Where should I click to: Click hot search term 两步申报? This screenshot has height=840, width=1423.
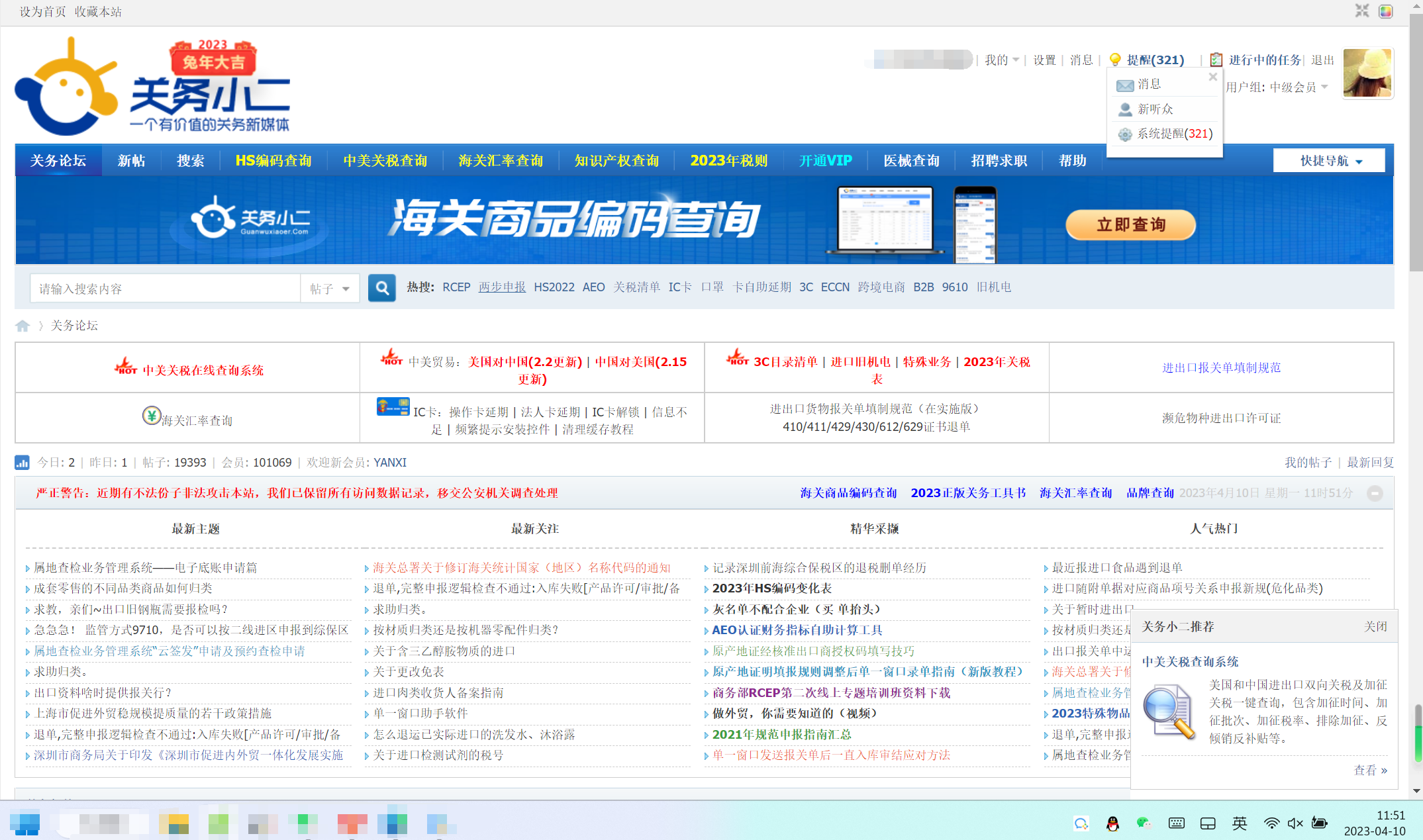(x=502, y=287)
